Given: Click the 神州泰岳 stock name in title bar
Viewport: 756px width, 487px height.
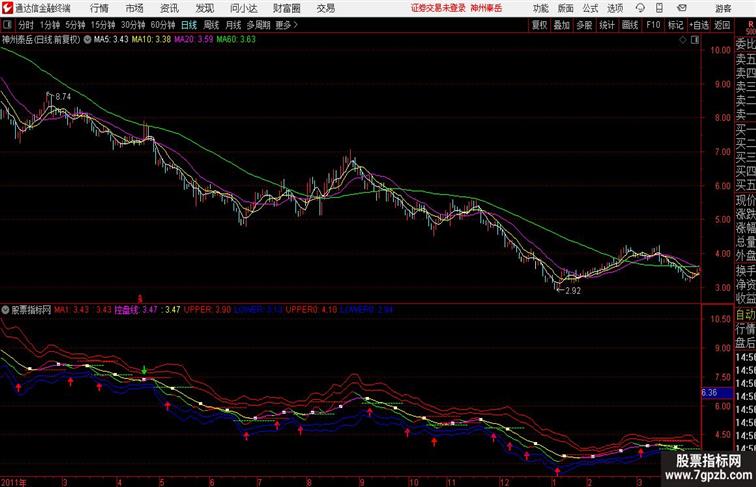Looking at the screenshot, I should 486,8.
